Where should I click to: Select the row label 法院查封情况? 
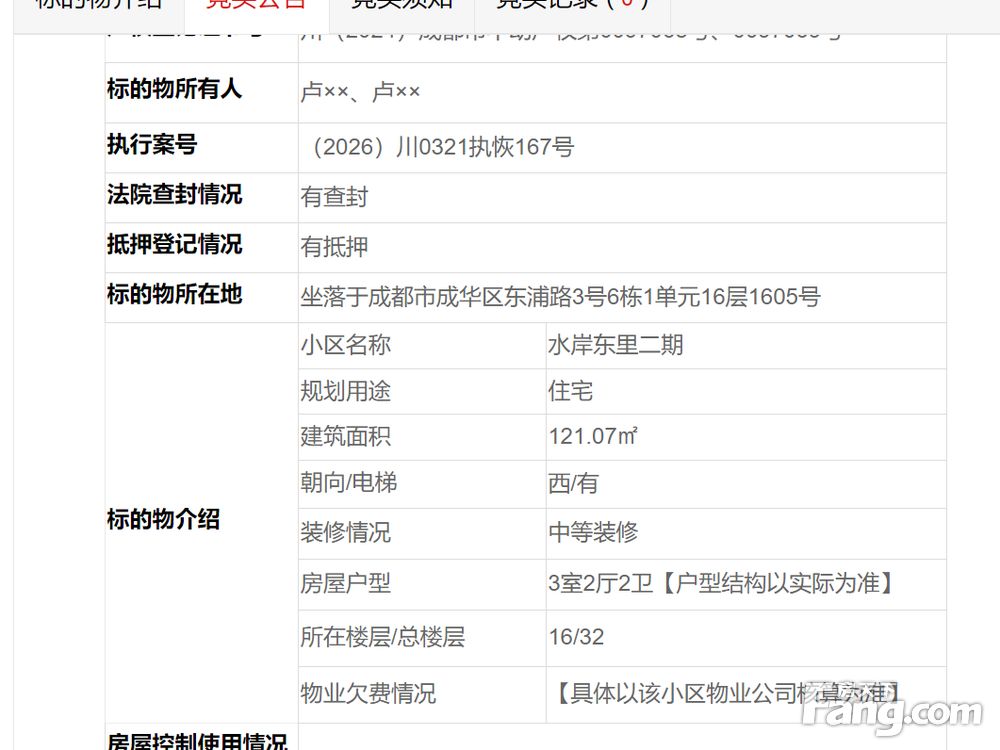coord(174,195)
